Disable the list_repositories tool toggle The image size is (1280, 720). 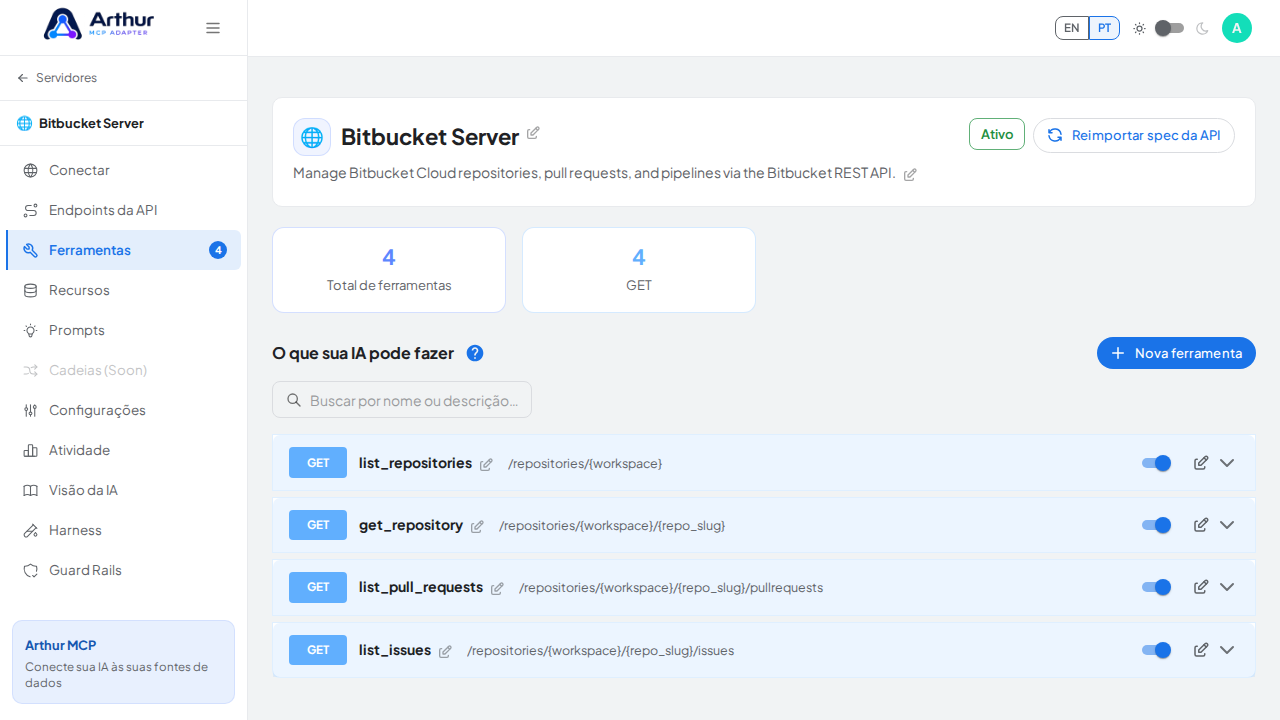(1156, 463)
